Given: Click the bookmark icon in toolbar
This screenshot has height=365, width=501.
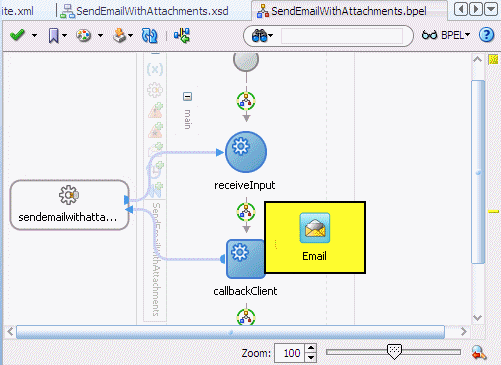Looking at the screenshot, I should click(x=53, y=35).
